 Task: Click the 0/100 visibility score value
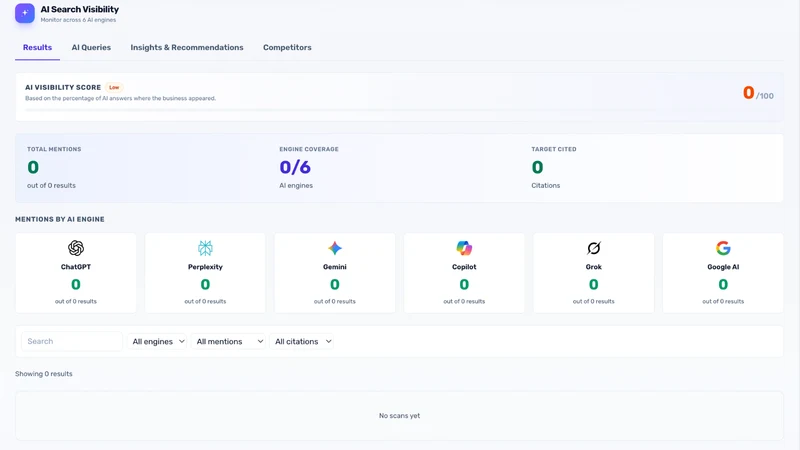coord(758,93)
